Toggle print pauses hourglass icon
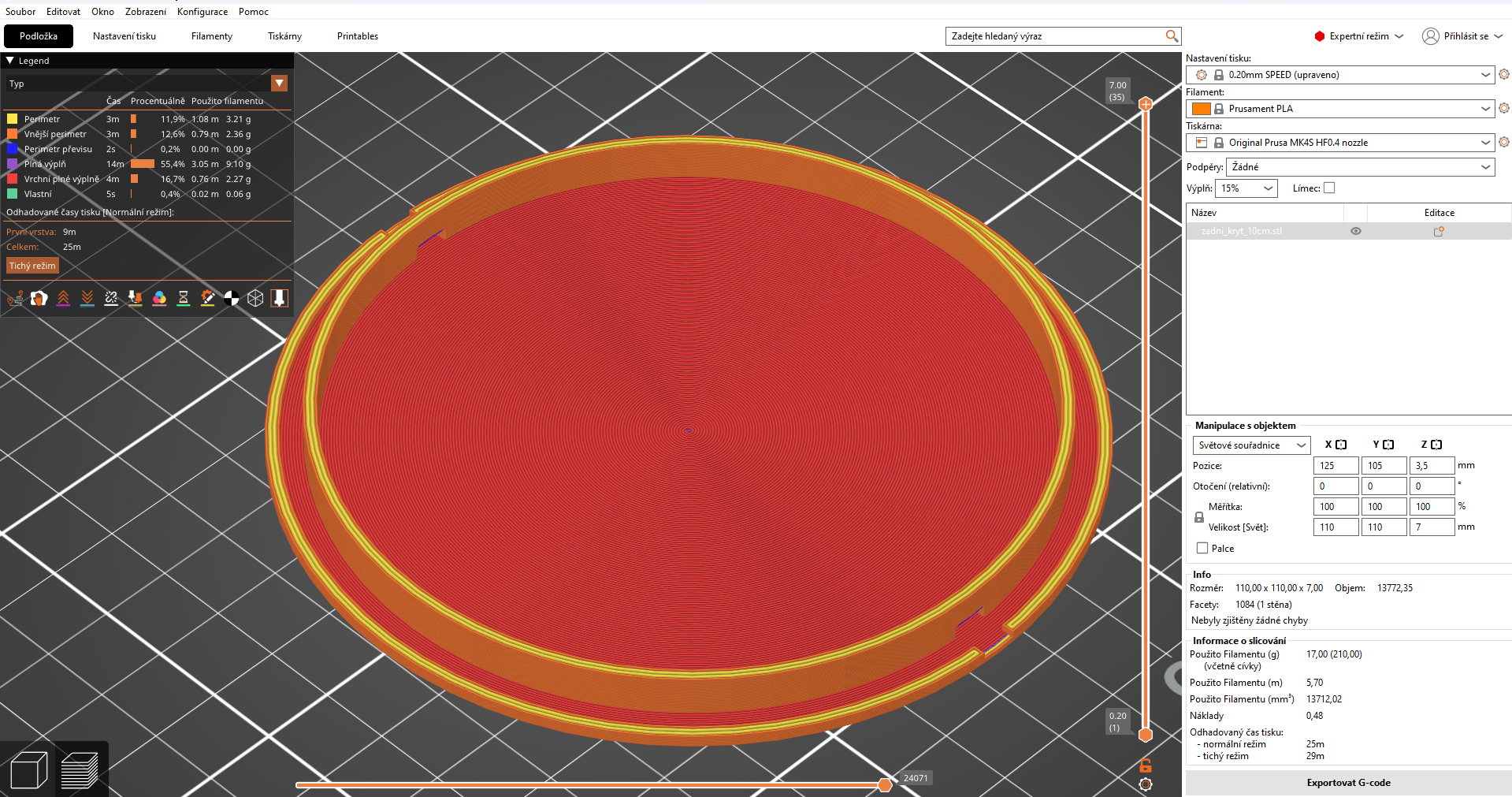Image resolution: width=1512 pixels, height=797 pixels. coord(184,298)
